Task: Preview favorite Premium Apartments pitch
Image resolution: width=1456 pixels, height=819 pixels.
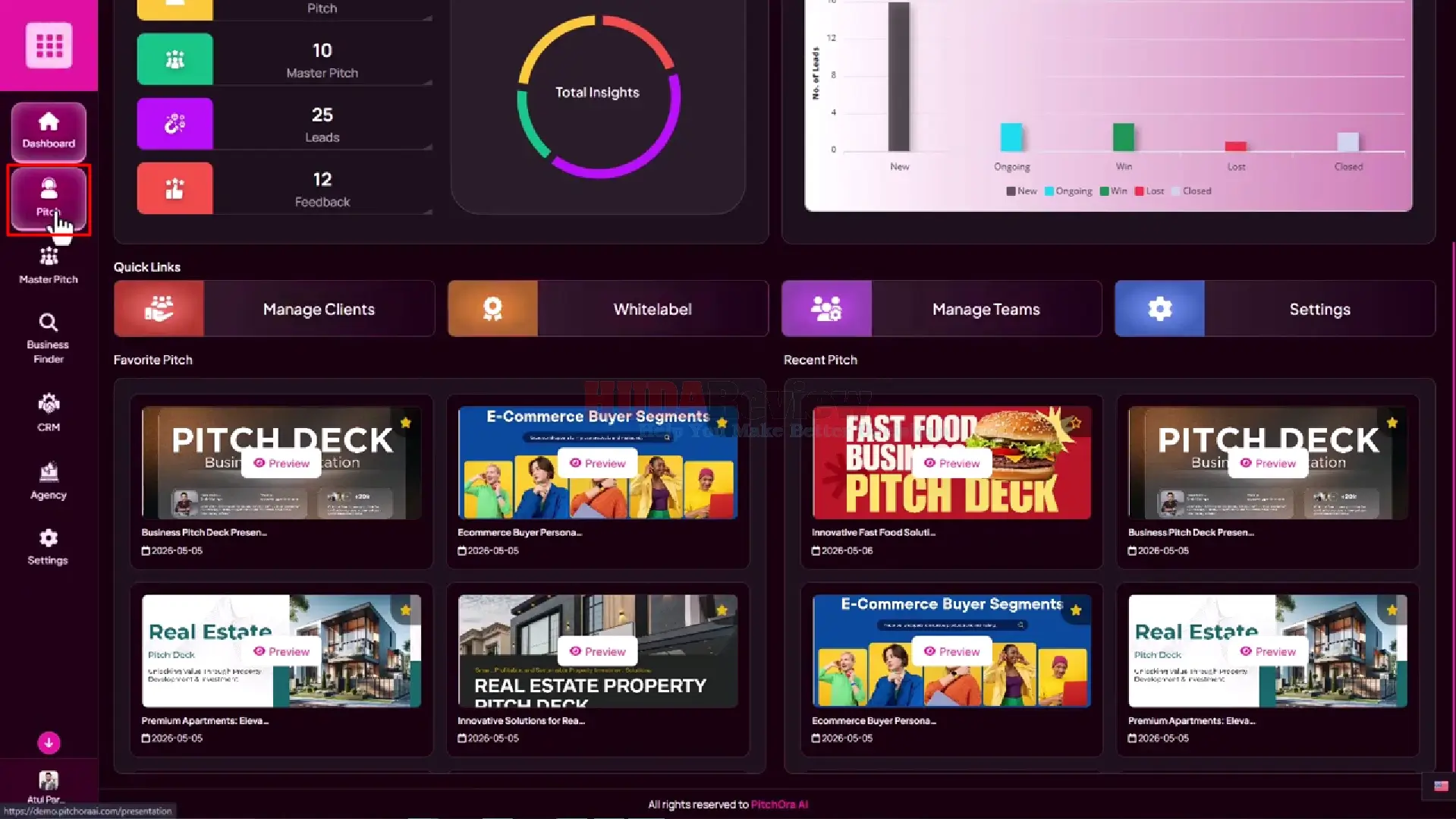Action: (281, 651)
